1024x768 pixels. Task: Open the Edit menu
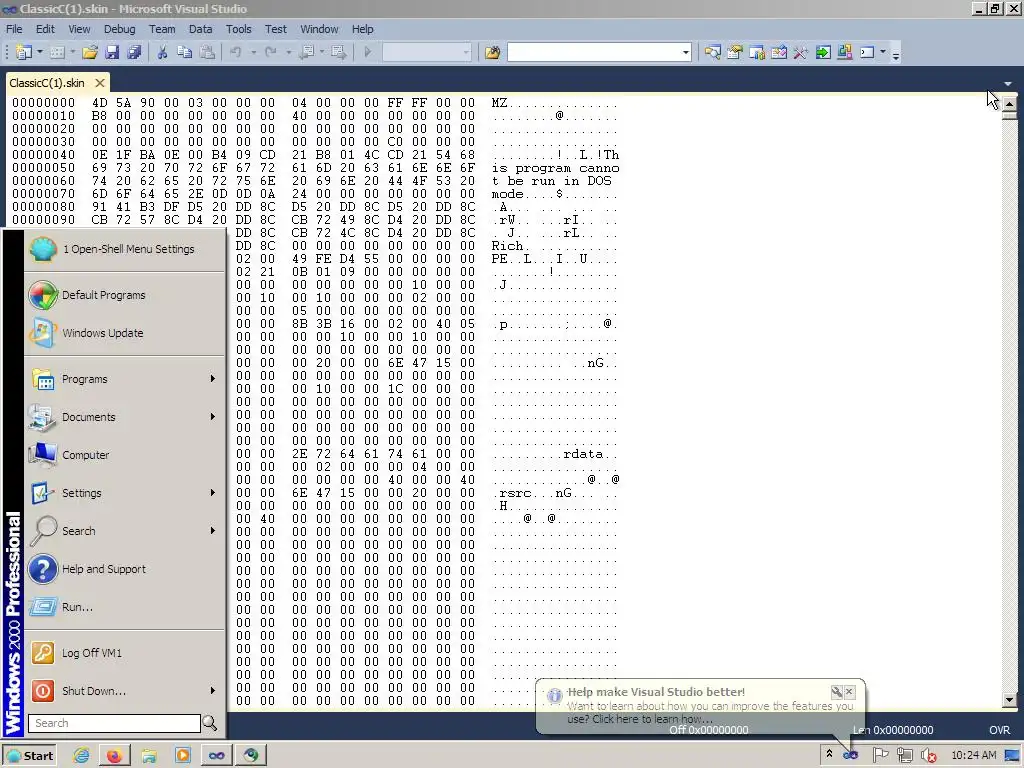45,29
